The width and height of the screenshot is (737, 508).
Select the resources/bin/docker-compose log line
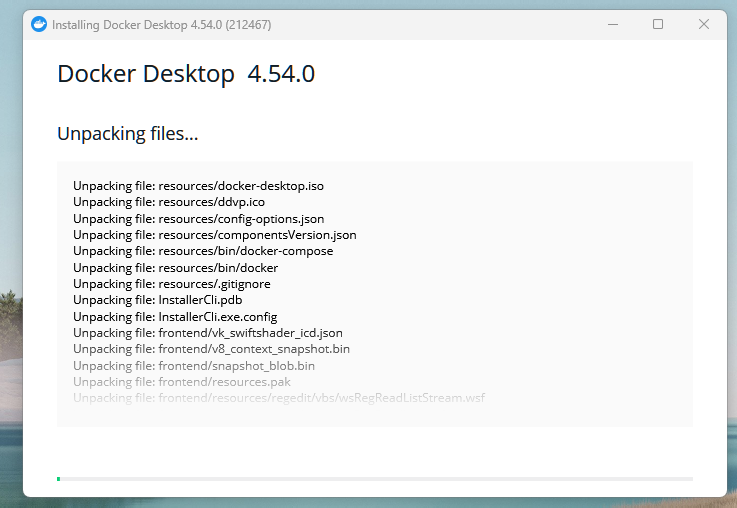coord(203,251)
